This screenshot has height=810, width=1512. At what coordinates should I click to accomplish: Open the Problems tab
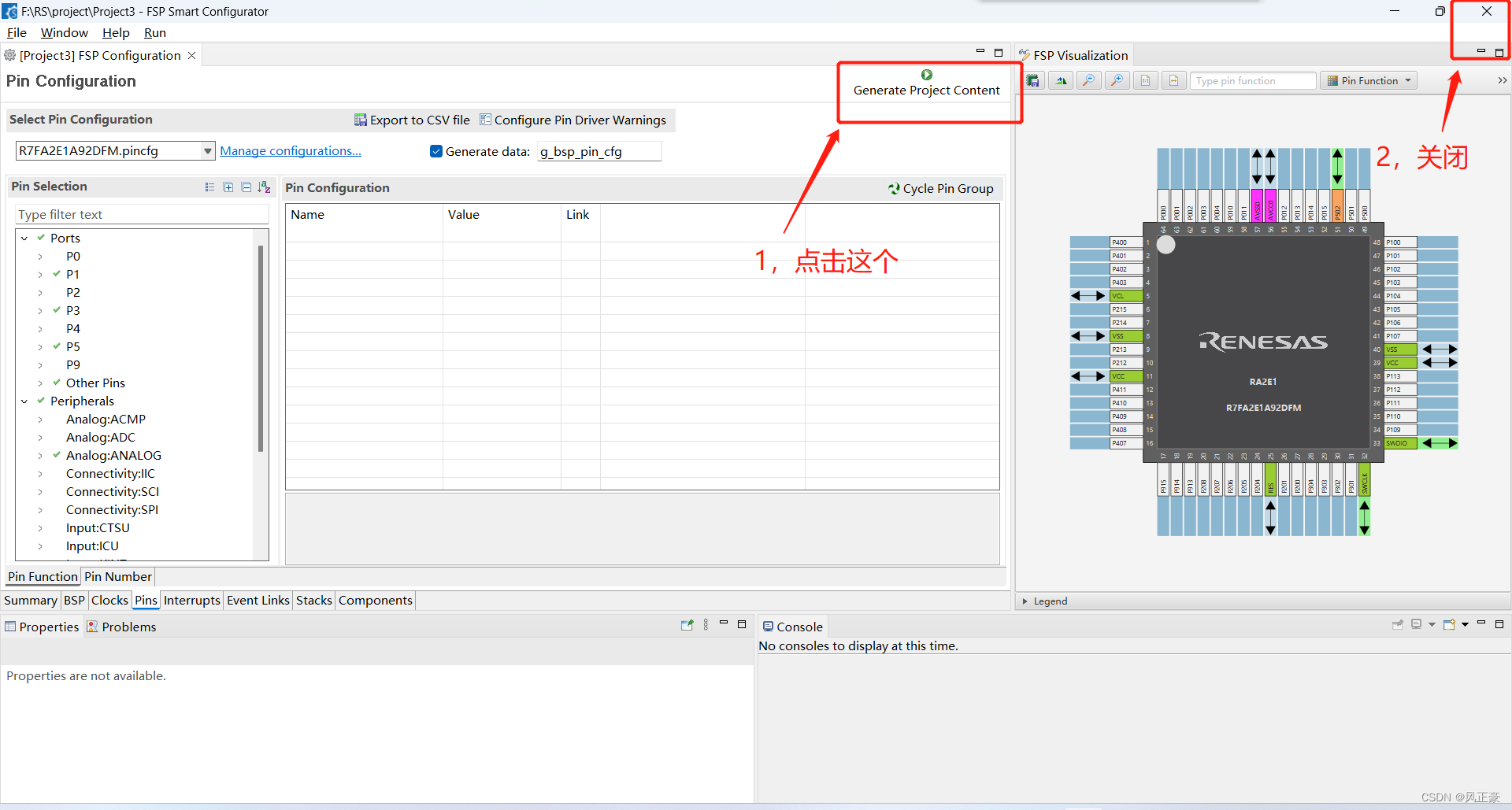121,627
